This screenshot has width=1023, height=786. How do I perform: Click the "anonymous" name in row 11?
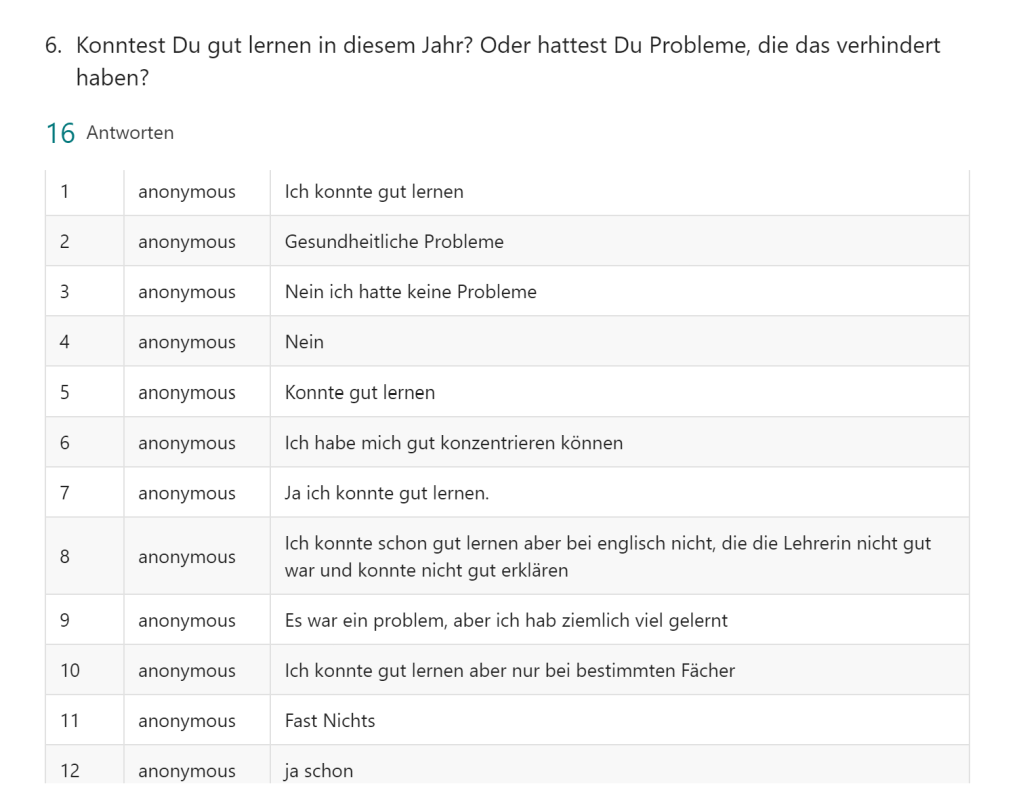(x=187, y=720)
